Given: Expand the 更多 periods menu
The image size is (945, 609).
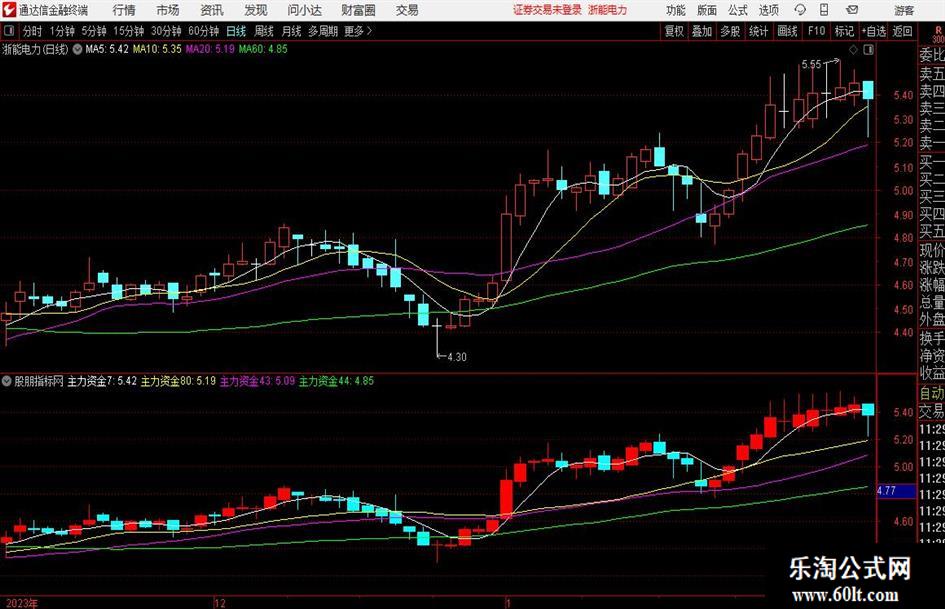Looking at the screenshot, I should tap(358, 31).
